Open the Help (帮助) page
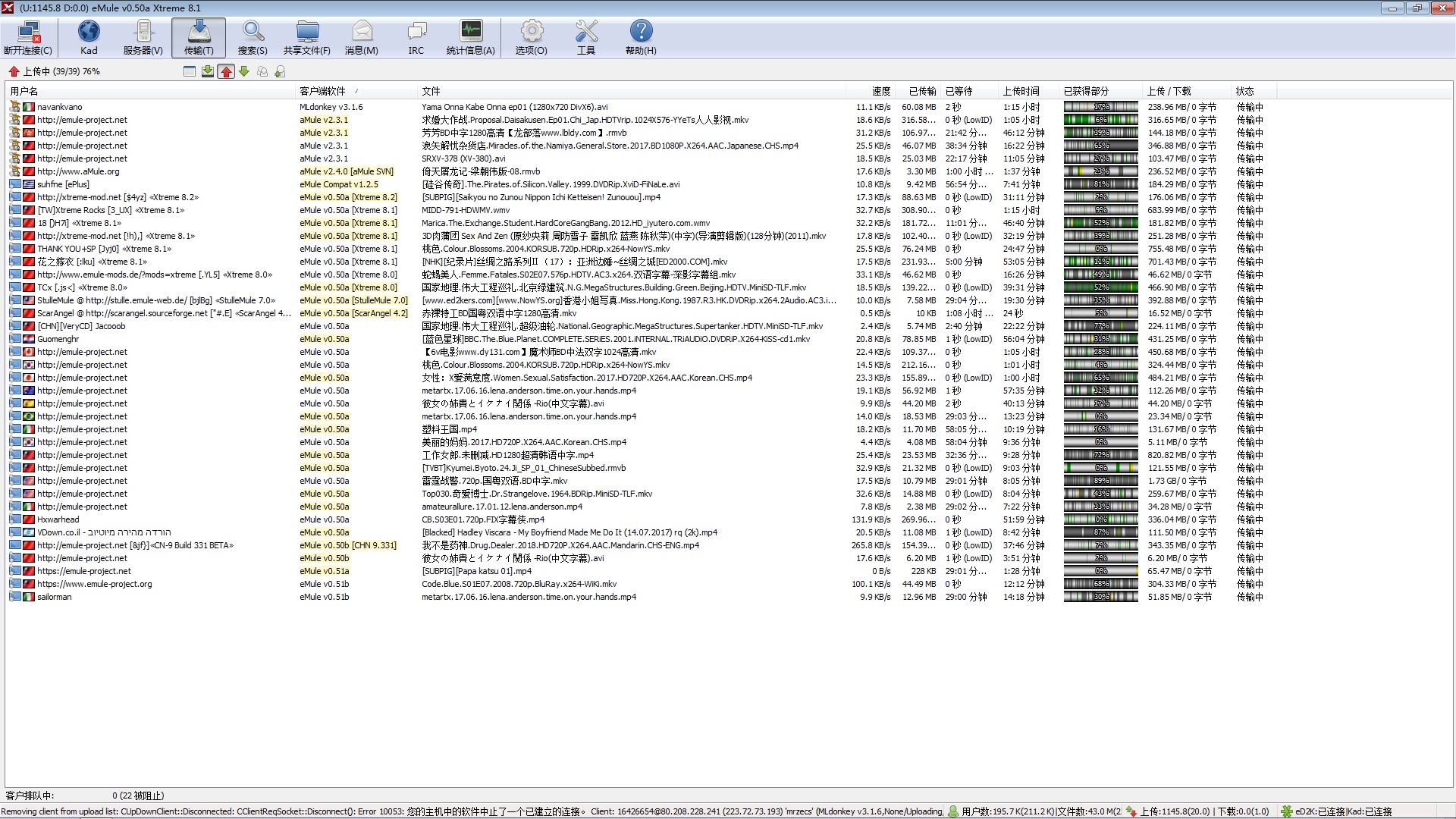 tap(641, 38)
